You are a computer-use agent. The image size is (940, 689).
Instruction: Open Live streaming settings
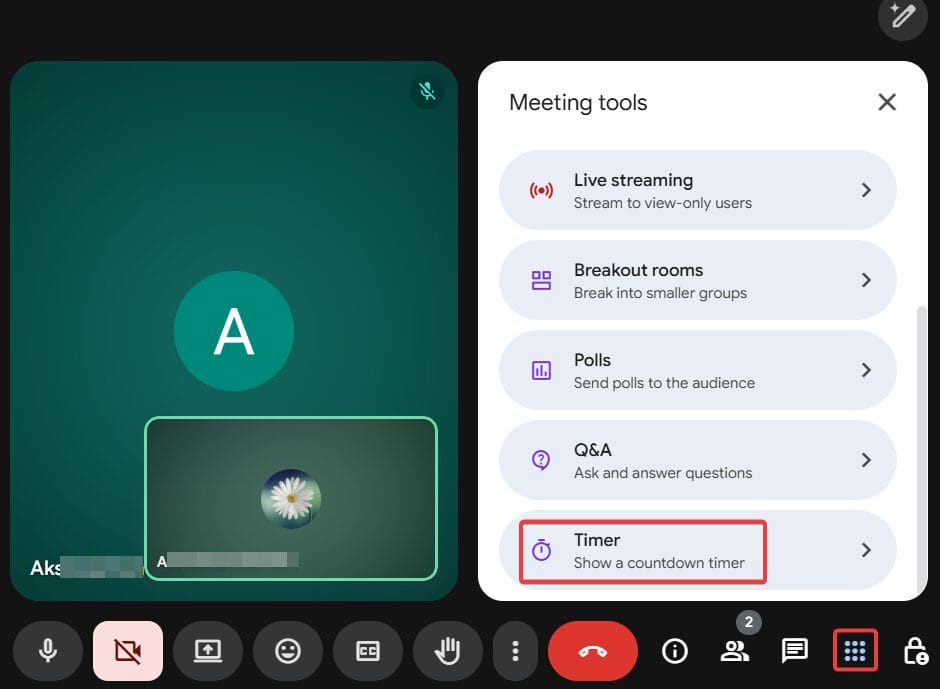(x=697, y=190)
